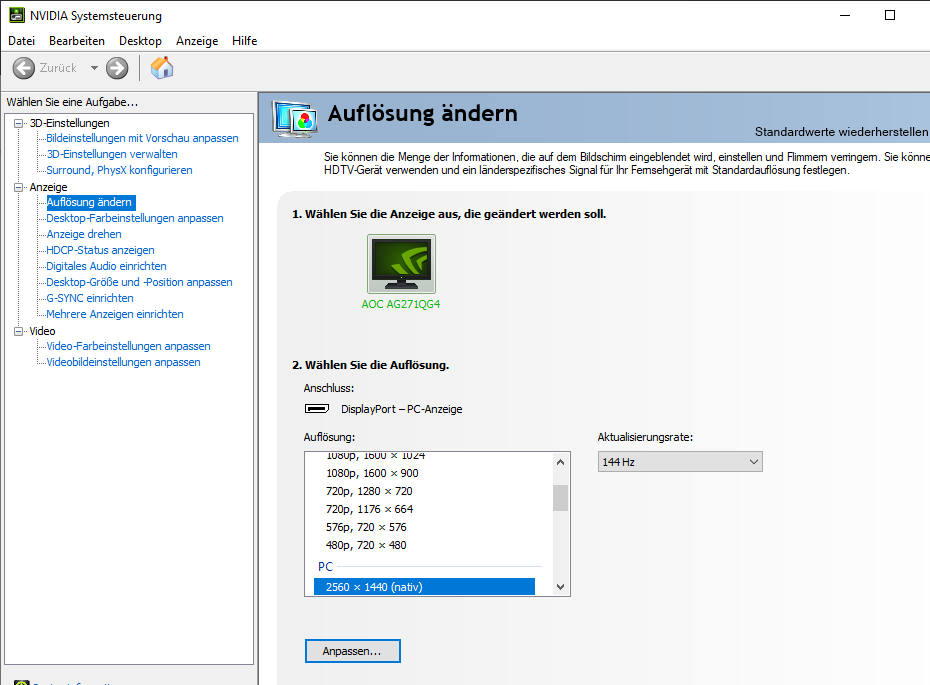This screenshot has height=685, width=930.
Task: Open HDCP-Status anzeigen
Action: pyautogui.click(x=100, y=250)
